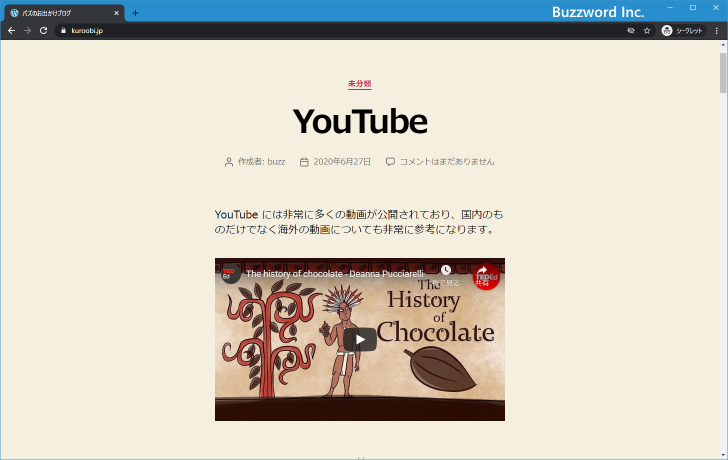
Task: Click the scrollbar down arrow
Action: pyautogui.click(x=723, y=455)
